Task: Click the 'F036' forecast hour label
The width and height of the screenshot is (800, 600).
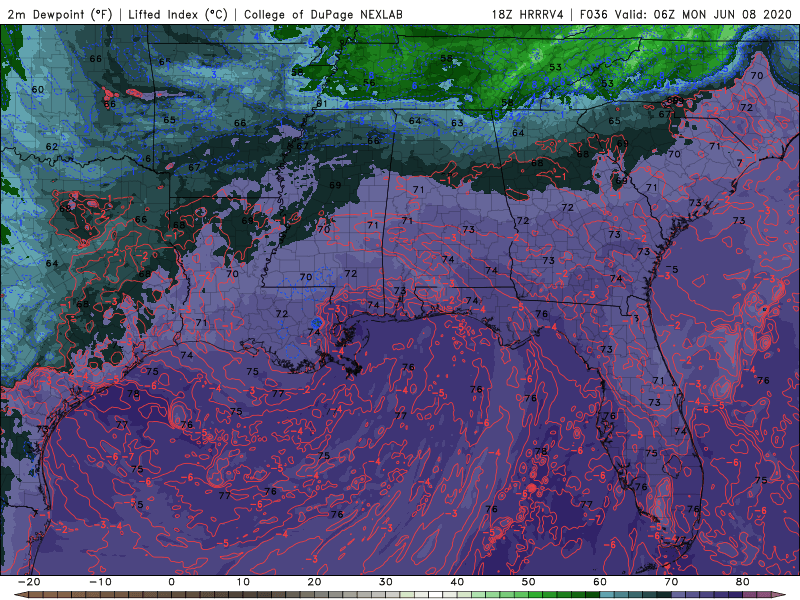Action: point(594,14)
